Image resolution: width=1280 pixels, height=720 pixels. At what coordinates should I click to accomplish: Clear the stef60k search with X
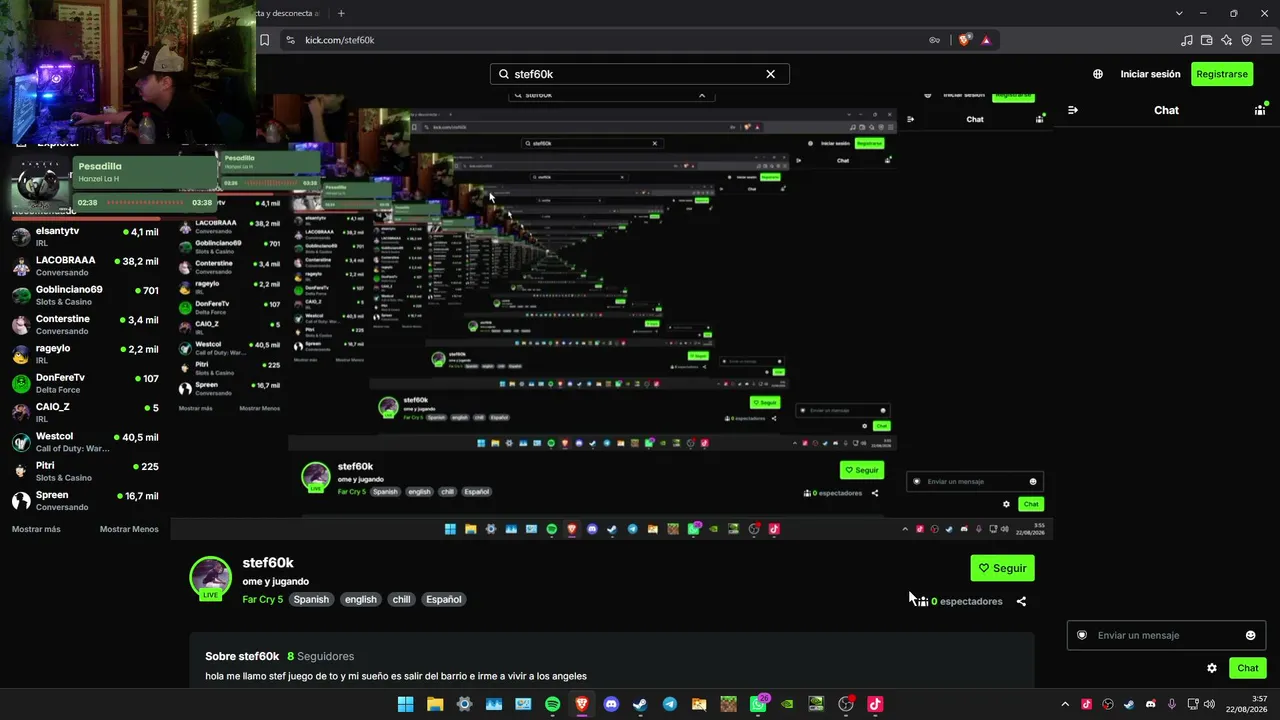point(771,74)
